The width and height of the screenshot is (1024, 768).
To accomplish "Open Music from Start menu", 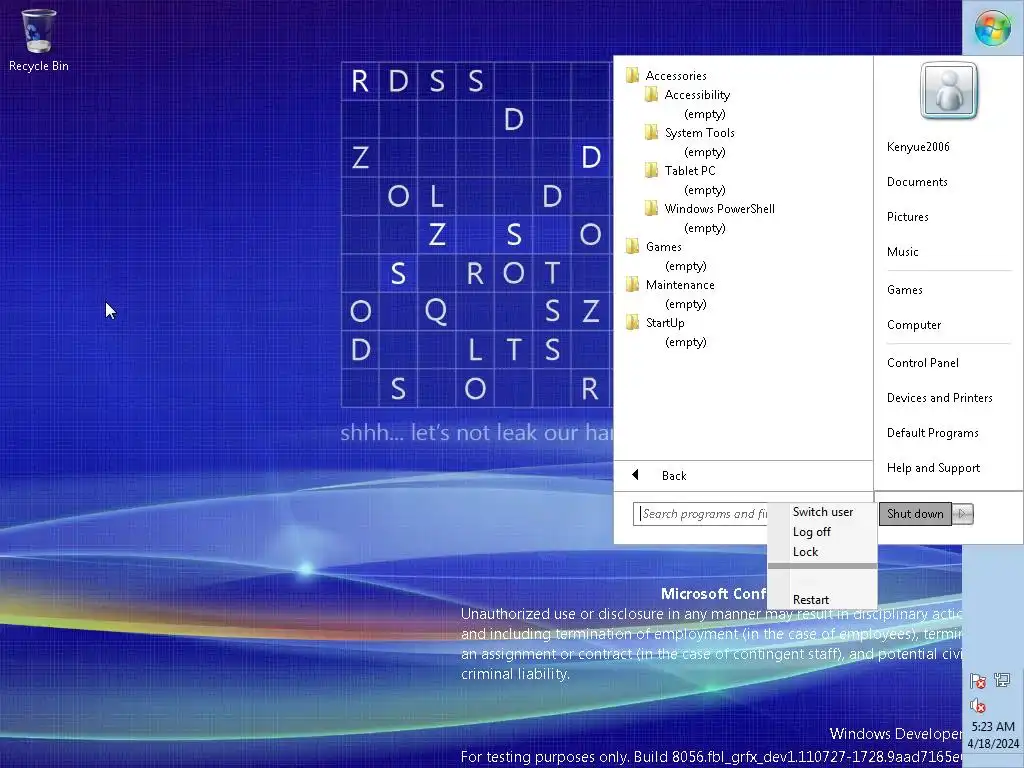I will coord(903,252).
